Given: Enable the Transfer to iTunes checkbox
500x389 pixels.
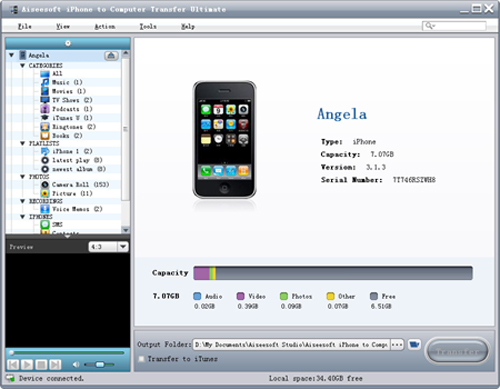Looking at the screenshot, I should tap(142, 359).
